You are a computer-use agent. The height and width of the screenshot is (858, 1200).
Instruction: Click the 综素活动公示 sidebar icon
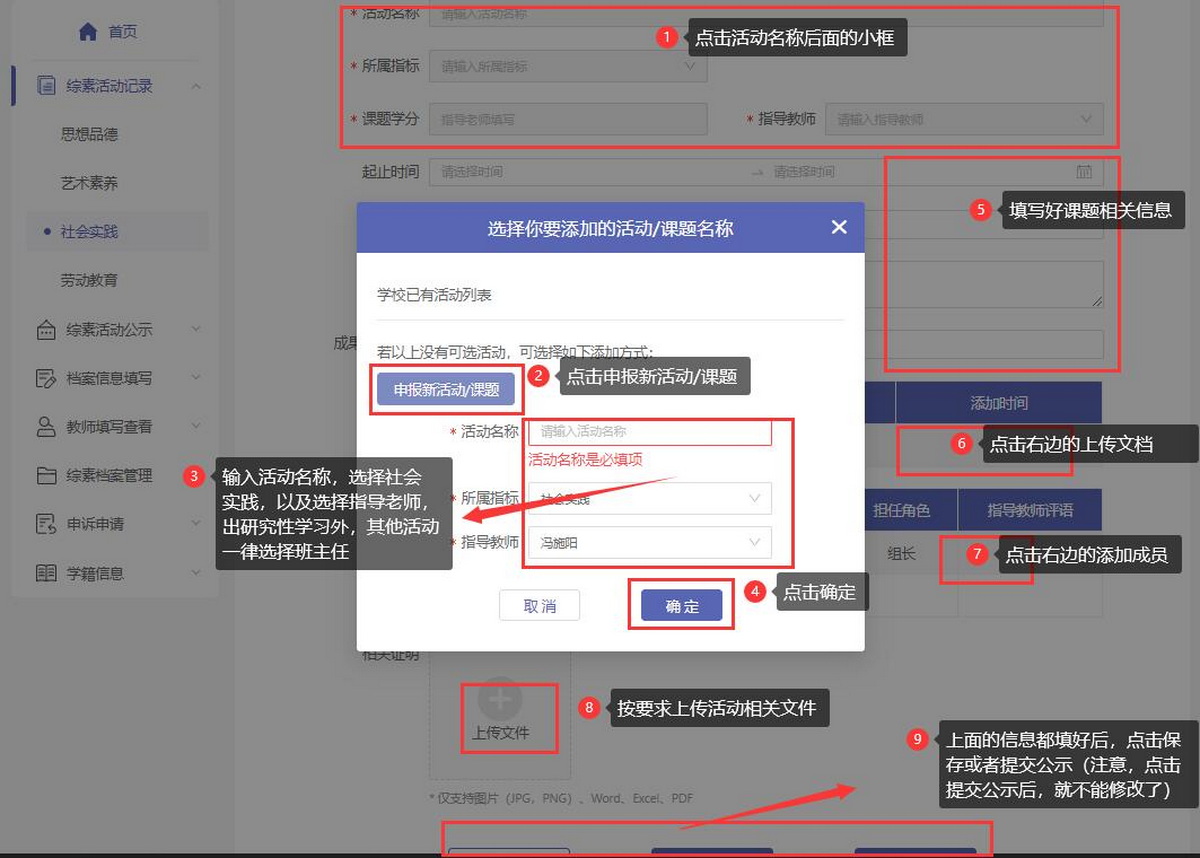(46, 330)
